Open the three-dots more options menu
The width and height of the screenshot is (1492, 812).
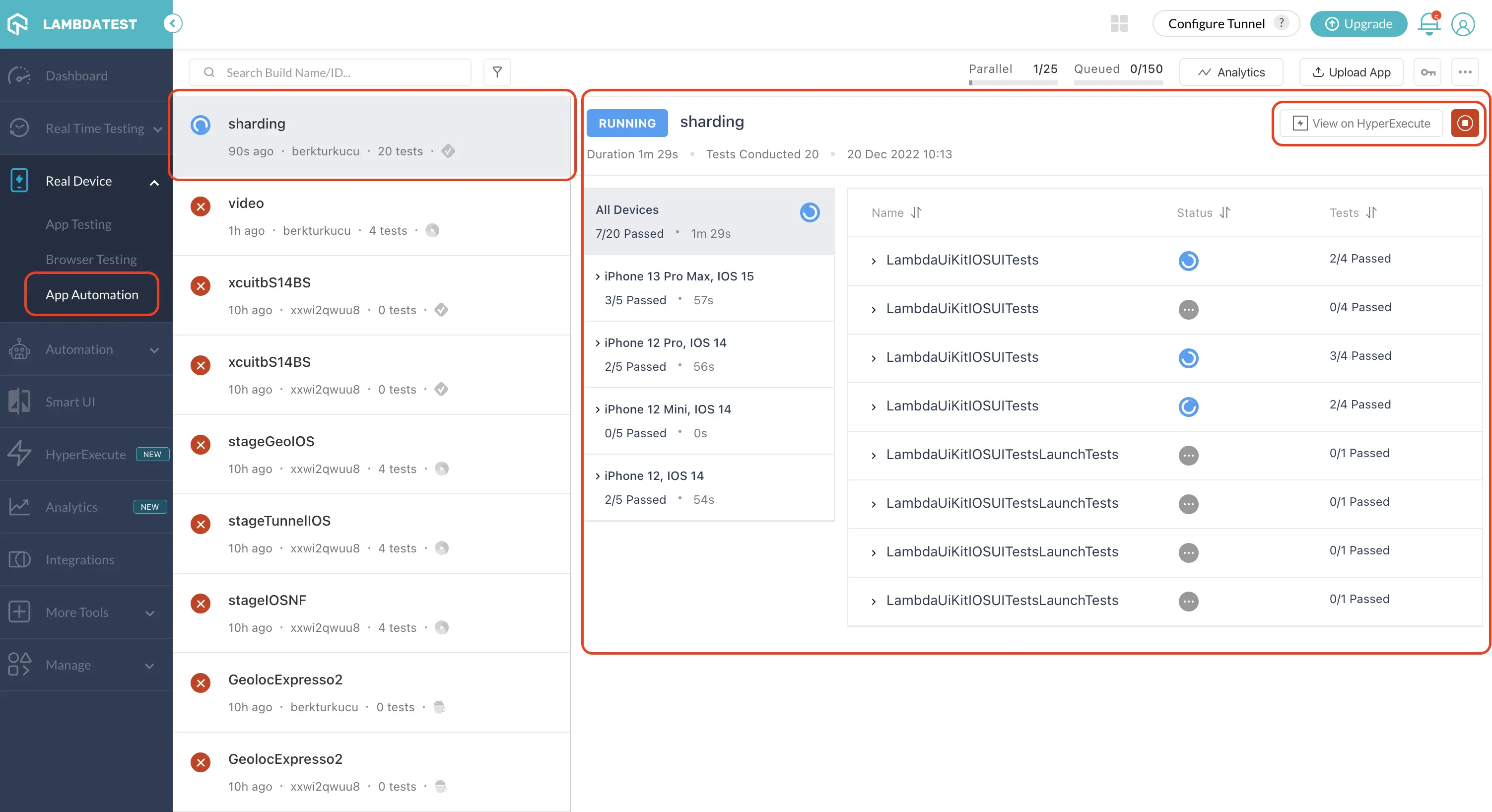point(1465,72)
